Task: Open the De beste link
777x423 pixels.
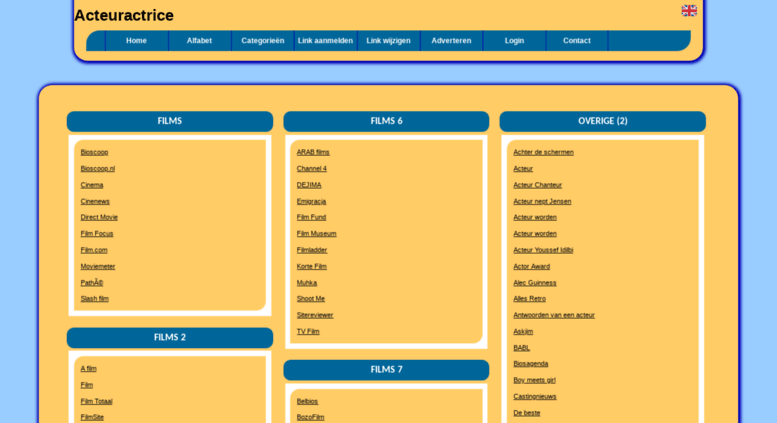Action: pos(526,412)
